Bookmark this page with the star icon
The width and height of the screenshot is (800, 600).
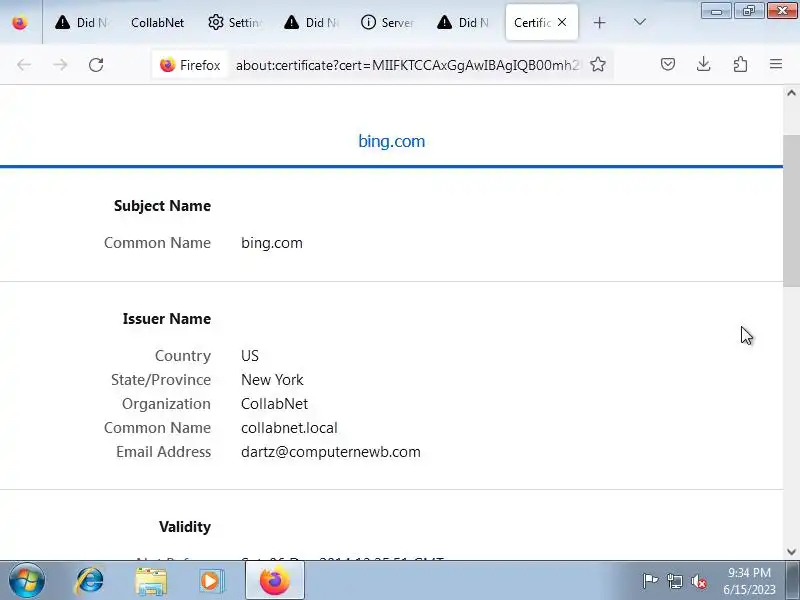[598, 64]
